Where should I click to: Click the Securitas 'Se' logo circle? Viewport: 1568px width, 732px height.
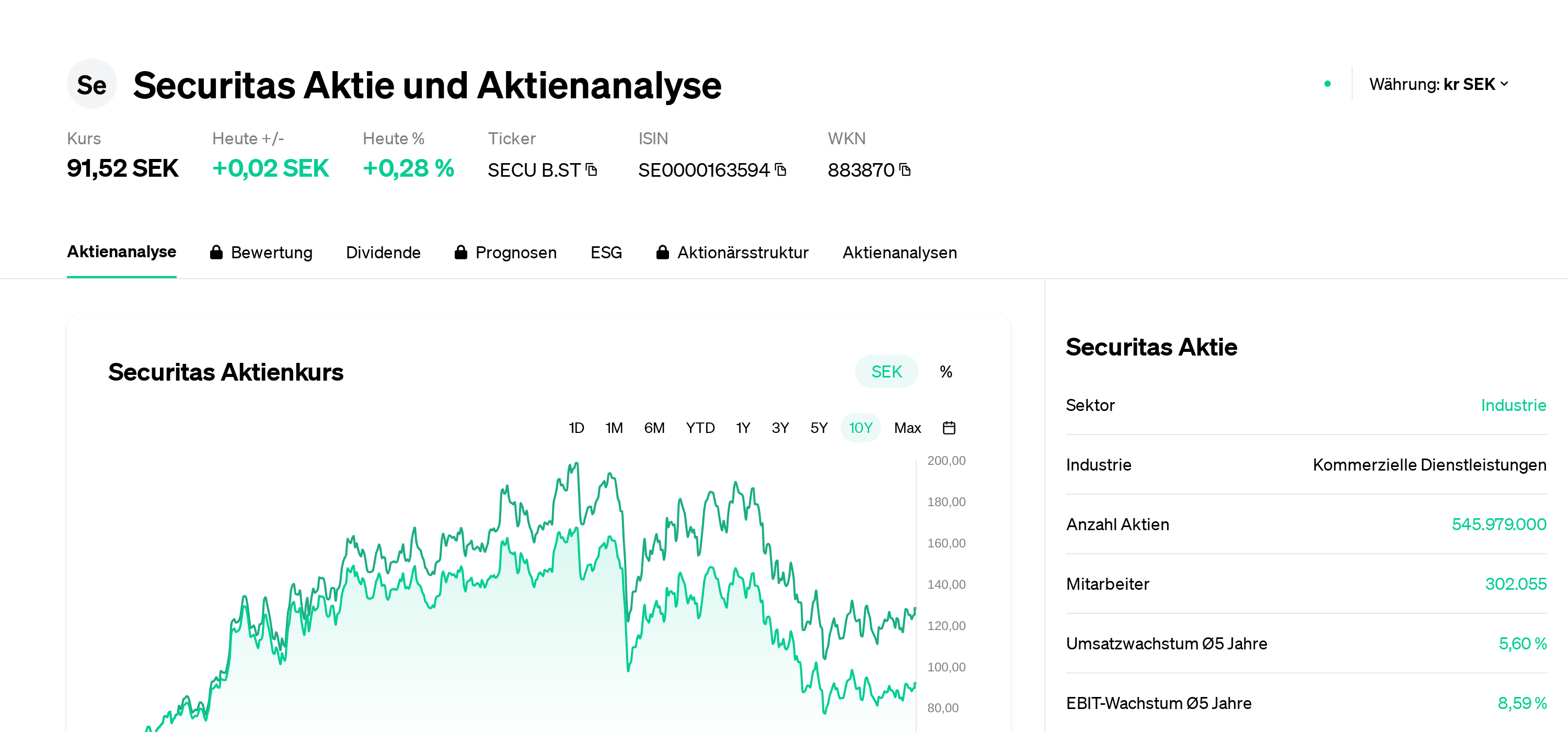pyautogui.click(x=91, y=84)
